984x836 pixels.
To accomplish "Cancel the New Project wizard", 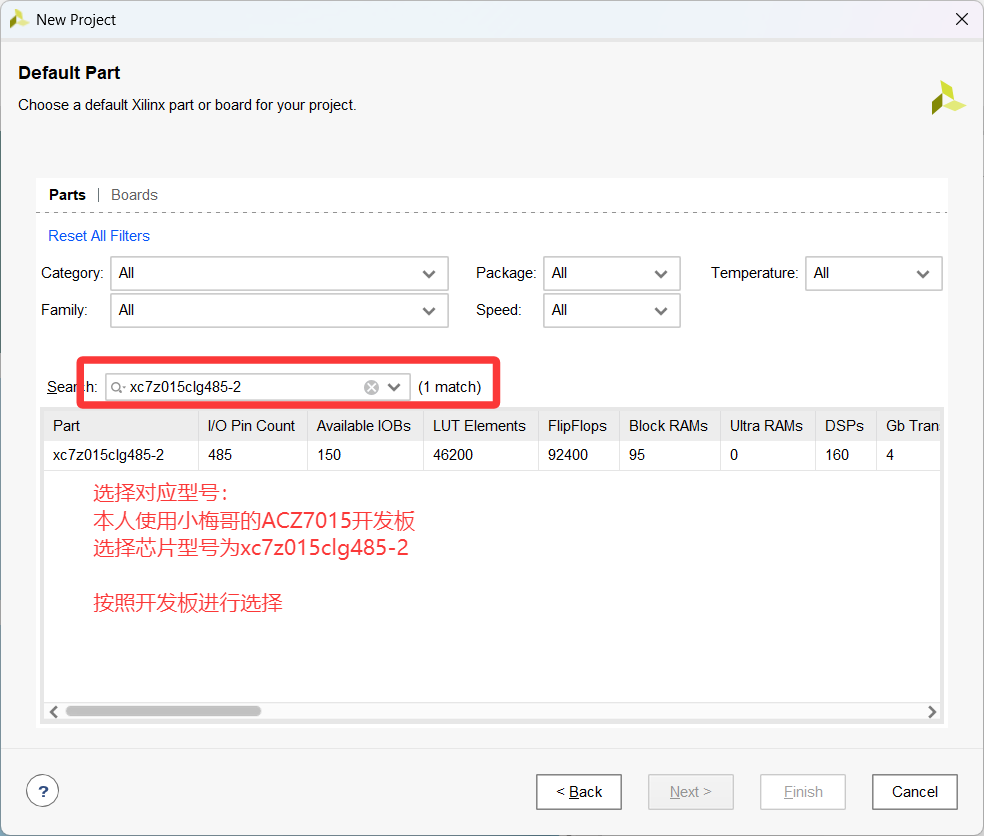I will point(914,791).
